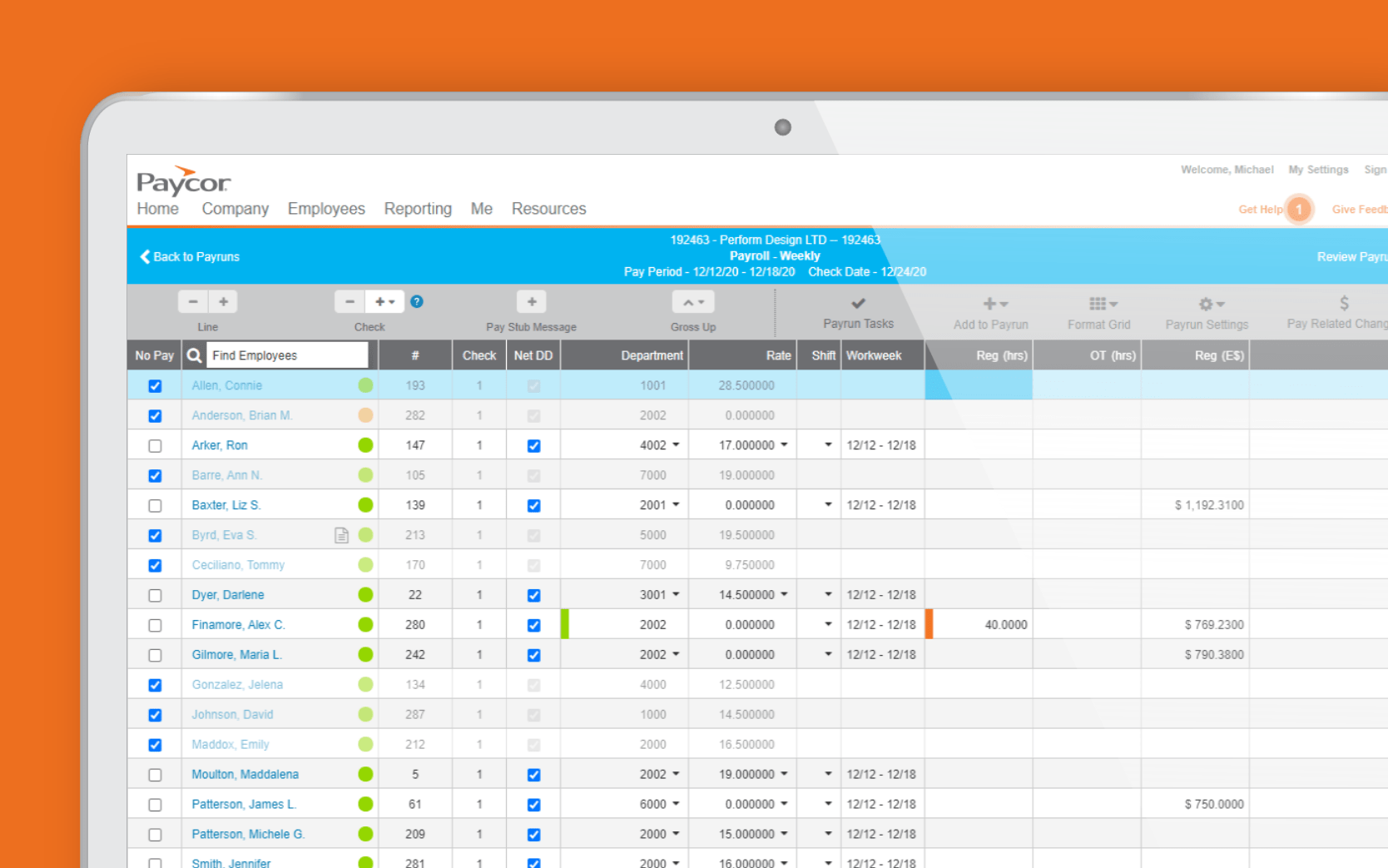The height and width of the screenshot is (868, 1388).
Task: Check No Pay for Arker, Ron
Action: coord(155,446)
